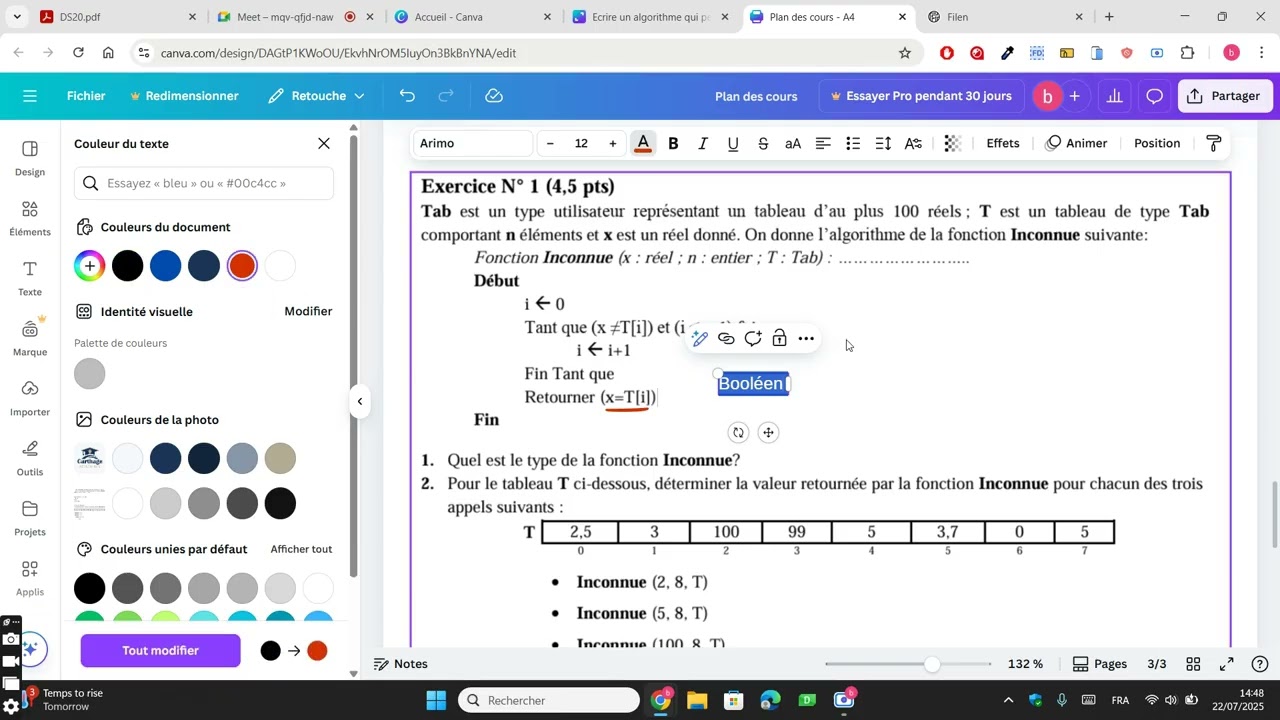Click the Tout modifier button
This screenshot has width=1280, height=720.
point(161,651)
